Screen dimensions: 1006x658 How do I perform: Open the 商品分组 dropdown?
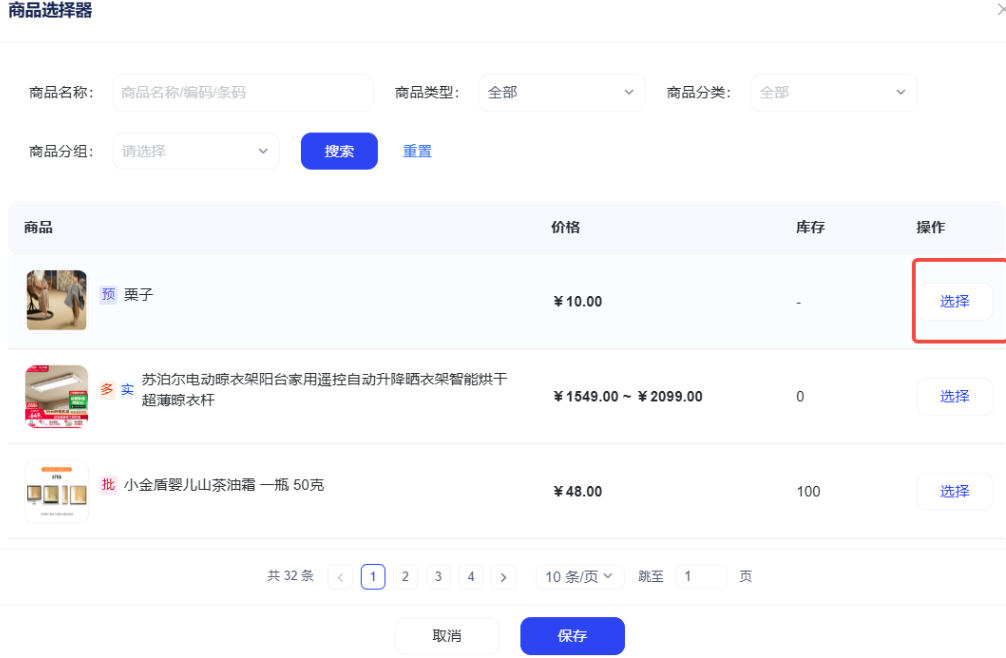(x=196, y=151)
